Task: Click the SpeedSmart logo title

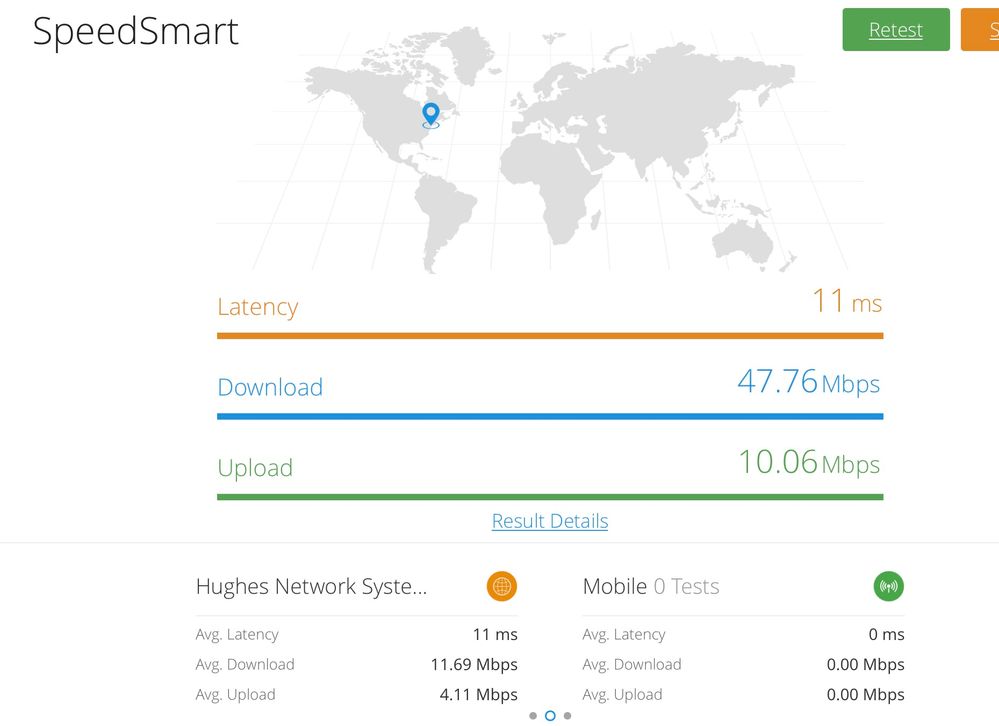Action: [136, 31]
